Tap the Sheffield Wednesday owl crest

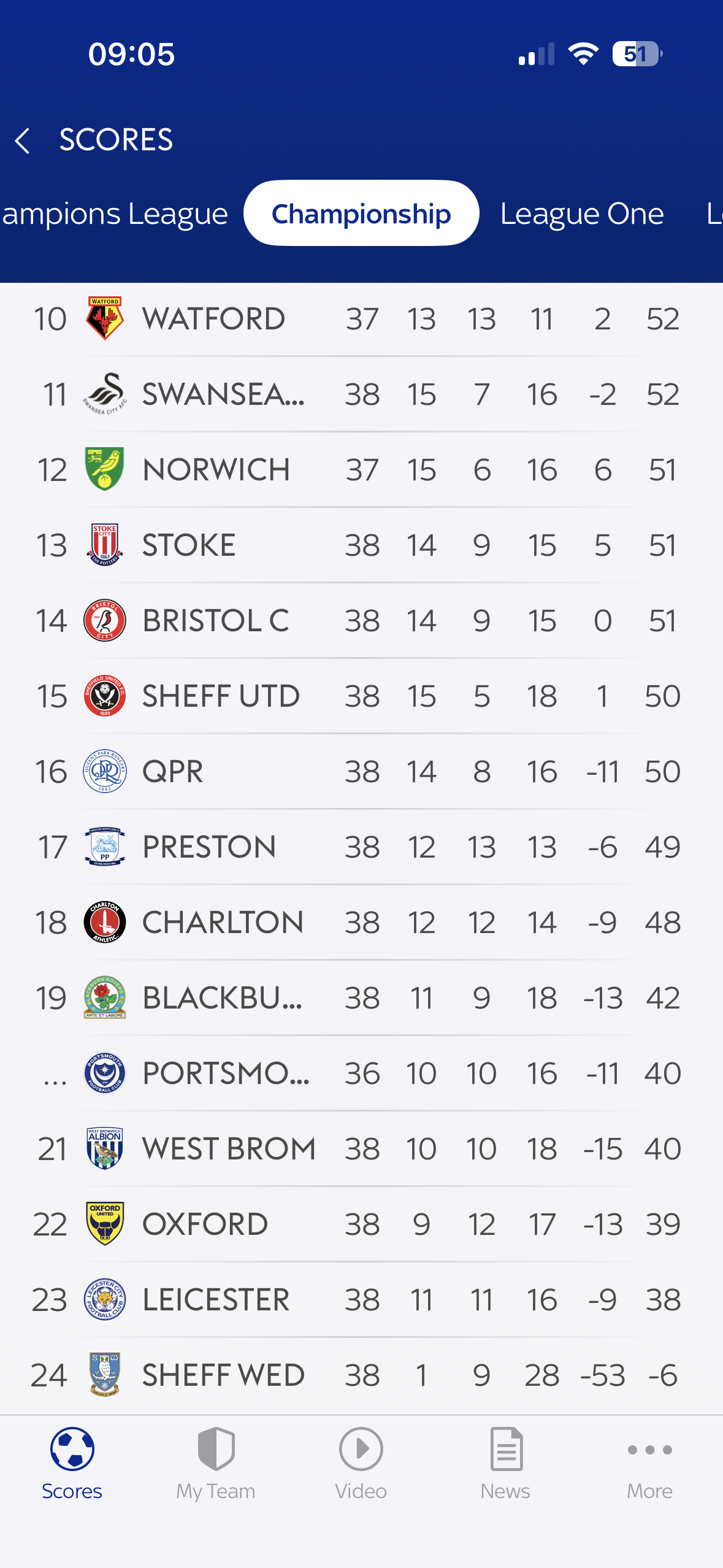[x=105, y=1375]
